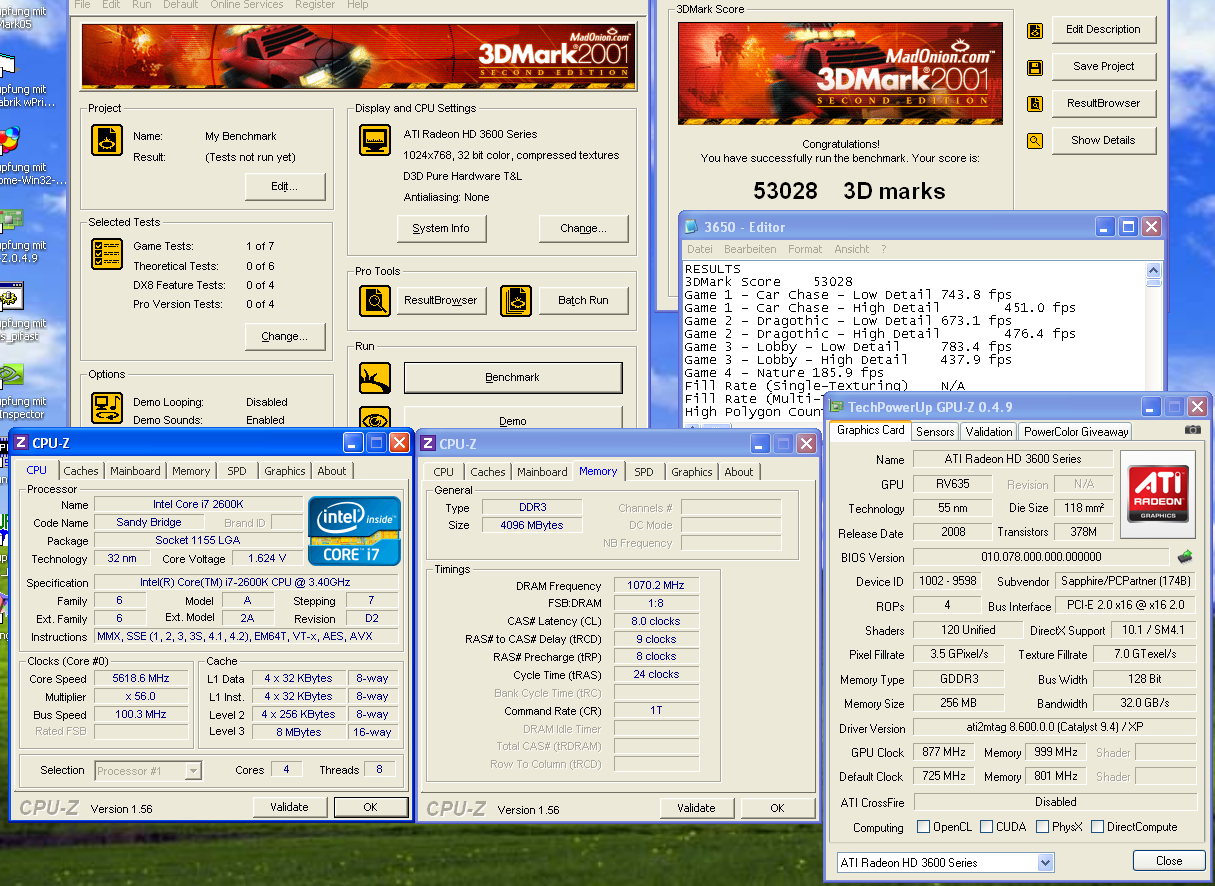Click the BIOS save chip icon in GPU-Z
1215x886 pixels.
(x=1186, y=557)
